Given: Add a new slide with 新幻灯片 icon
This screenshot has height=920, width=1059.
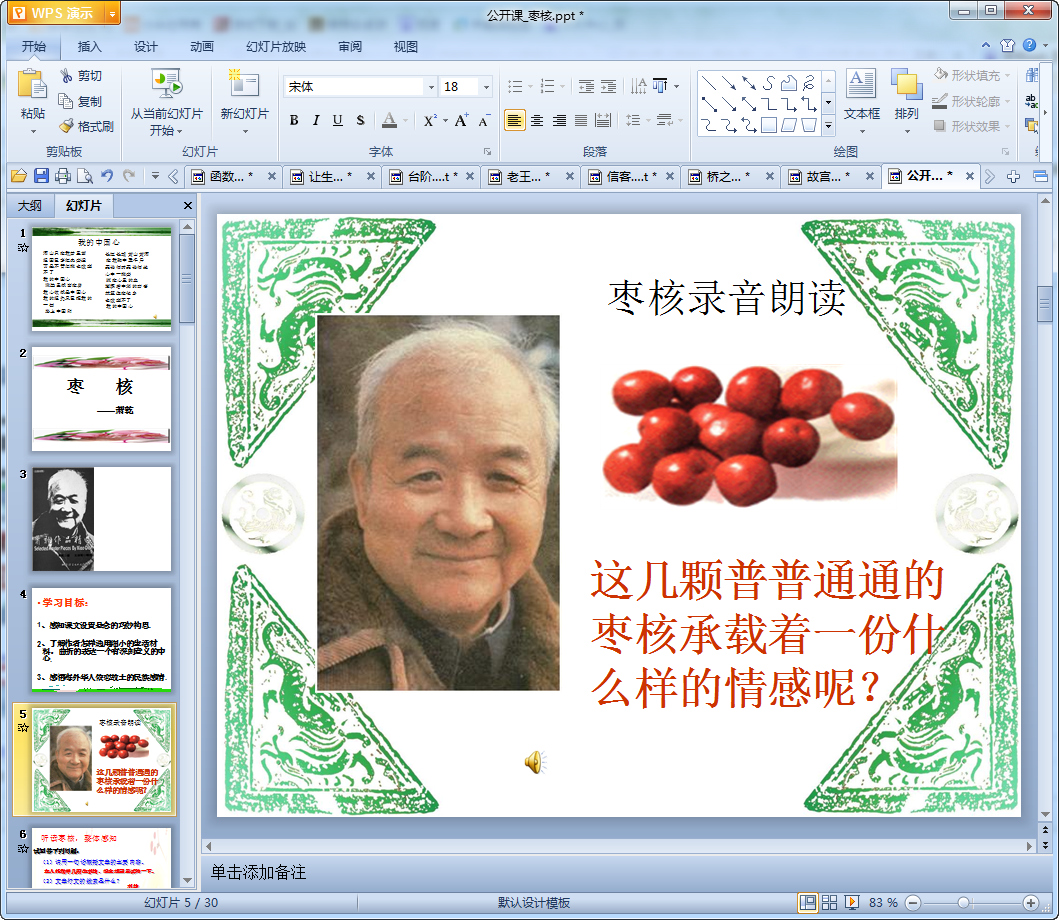Looking at the screenshot, I should pos(244,84).
